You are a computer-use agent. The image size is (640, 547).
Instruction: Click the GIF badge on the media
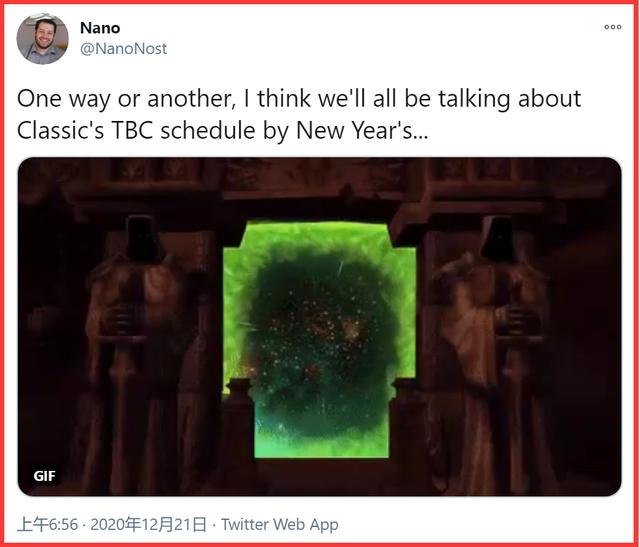click(44, 476)
